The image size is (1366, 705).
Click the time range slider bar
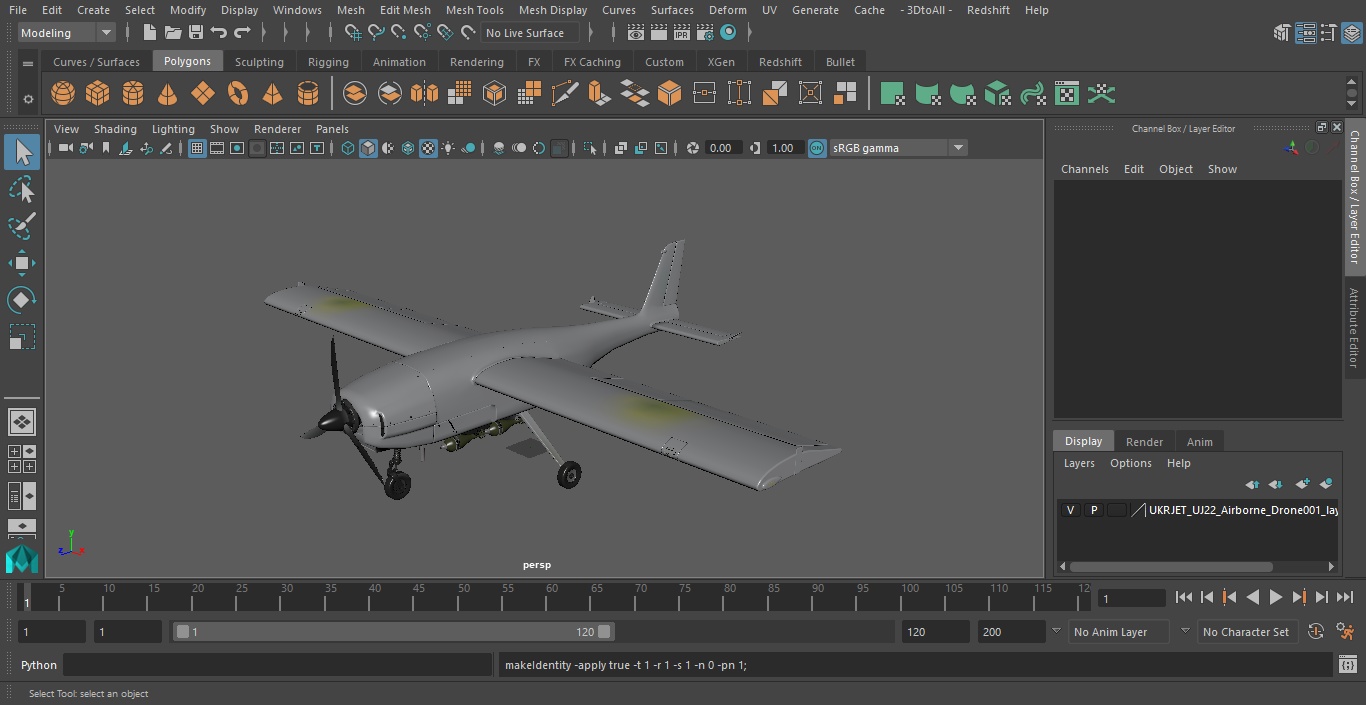coord(393,632)
